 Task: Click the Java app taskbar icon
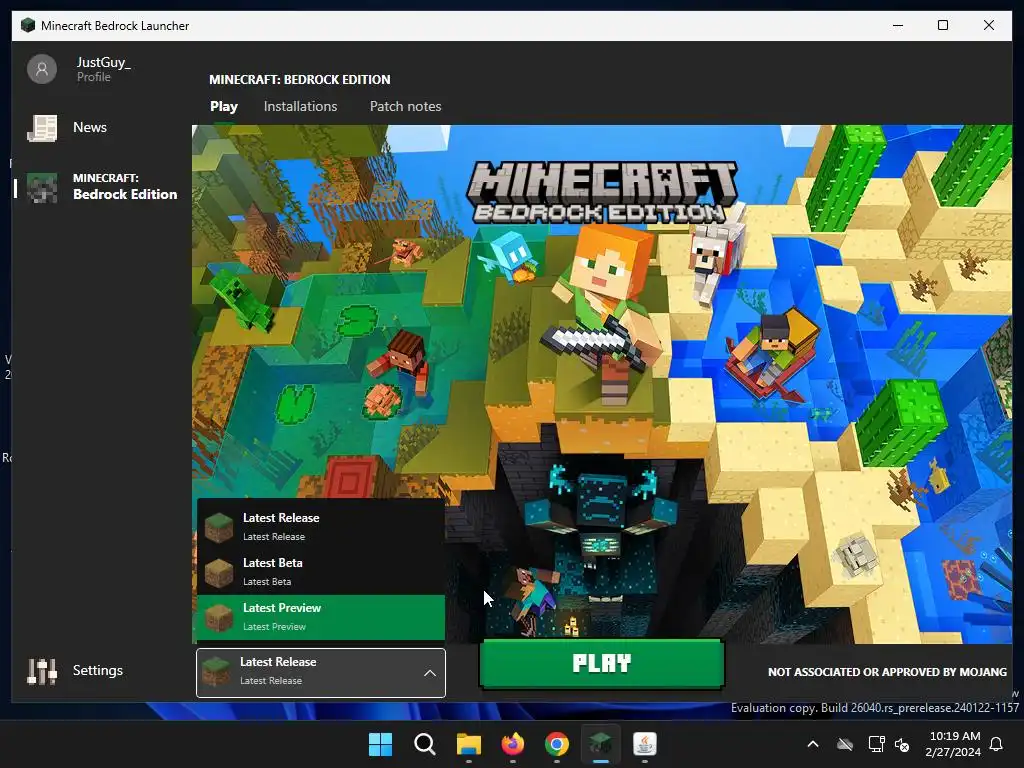pos(645,744)
